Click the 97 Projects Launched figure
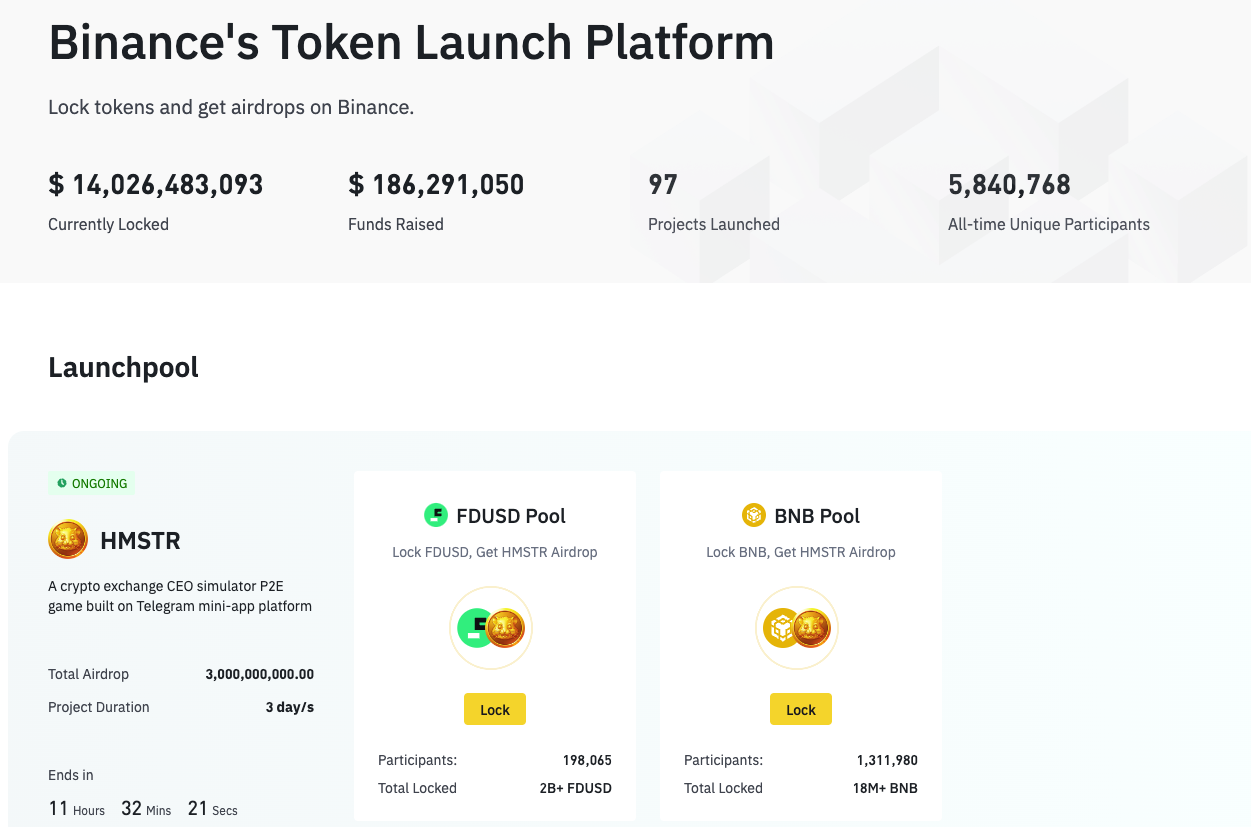The width and height of the screenshot is (1251, 827). click(x=663, y=185)
